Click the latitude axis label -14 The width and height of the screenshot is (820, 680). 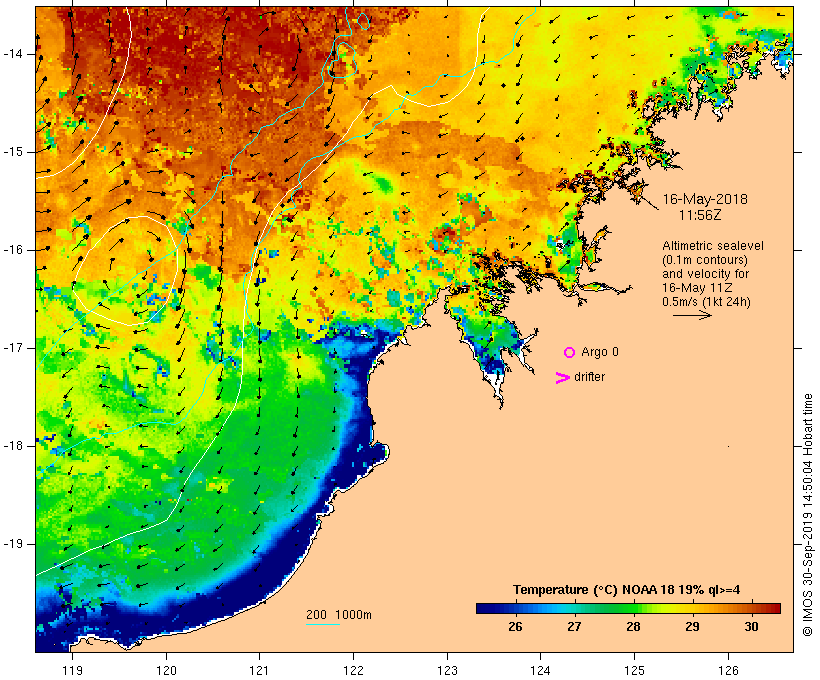[x=13, y=54]
